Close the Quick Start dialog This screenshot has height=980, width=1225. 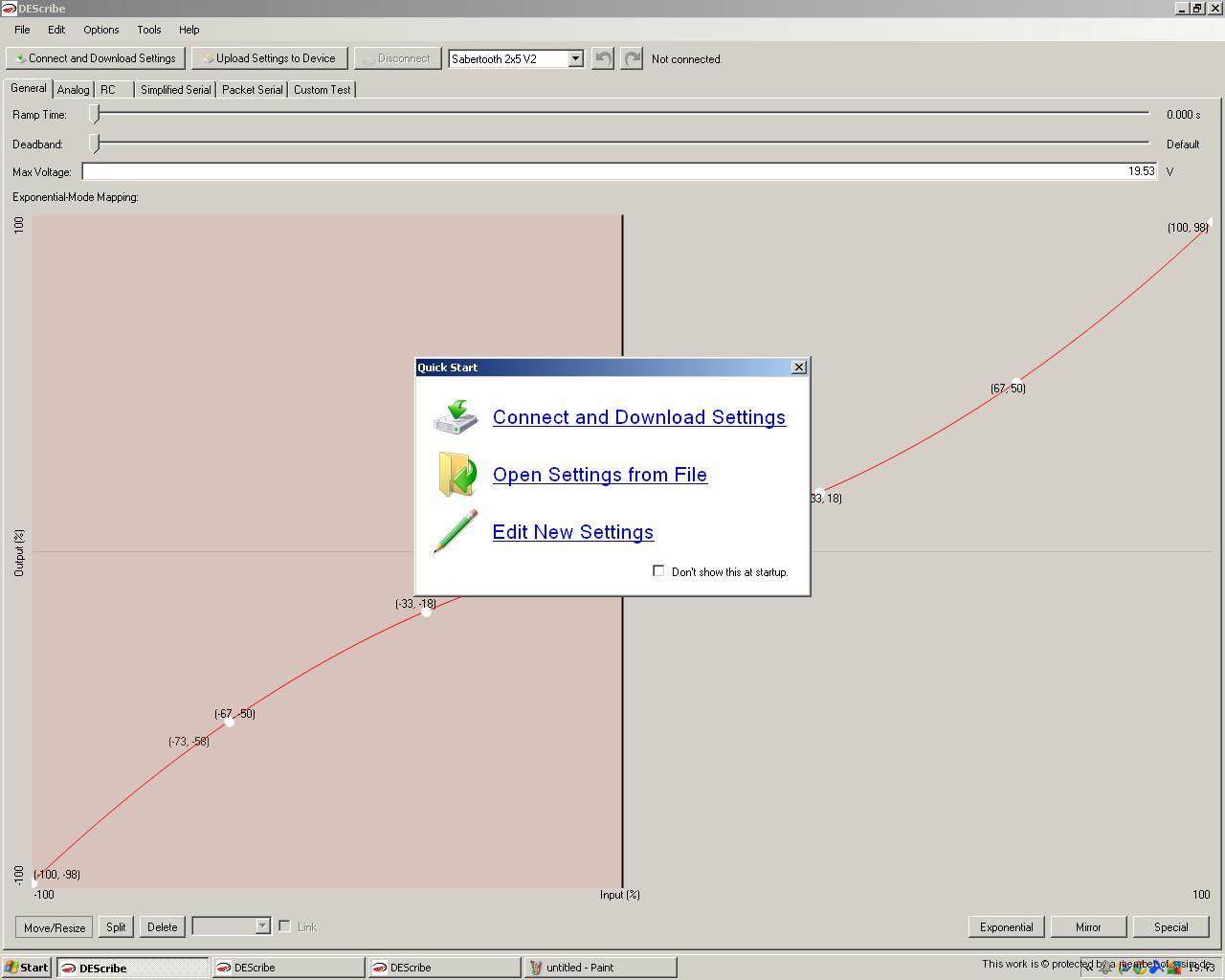coord(799,367)
